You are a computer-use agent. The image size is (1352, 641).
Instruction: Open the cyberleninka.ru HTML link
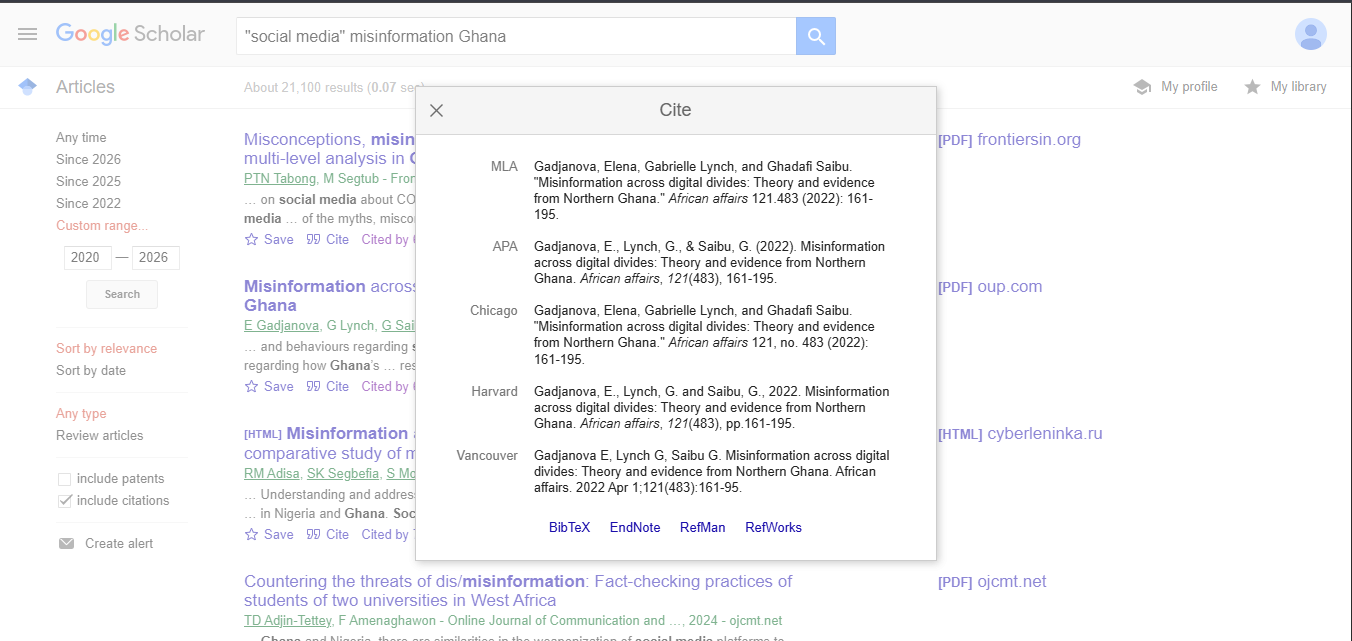click(x=1020, y=434)
